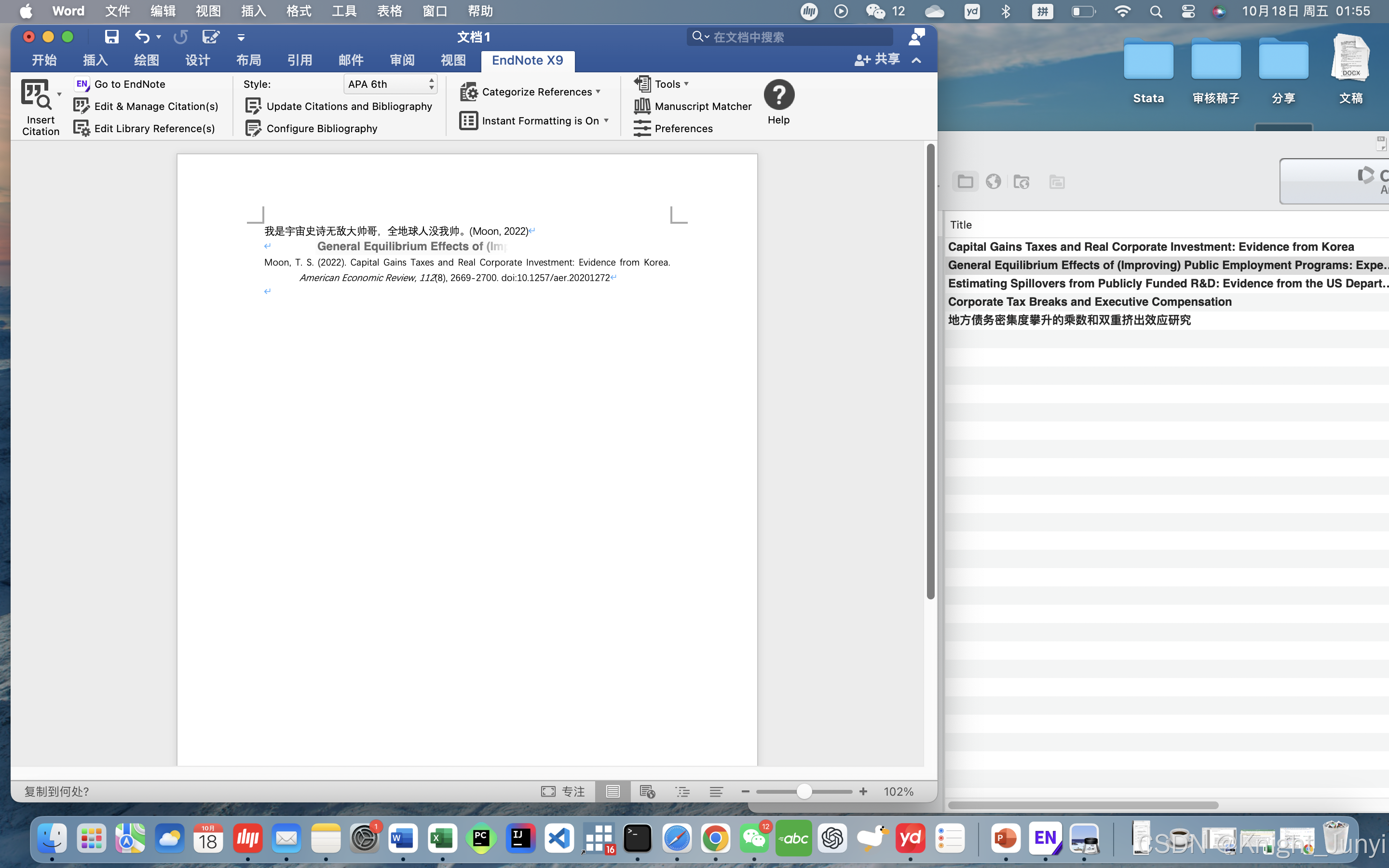1389x868 pixels.
Task: Switch to Print Layout view
Action: [x=613, y=792]
